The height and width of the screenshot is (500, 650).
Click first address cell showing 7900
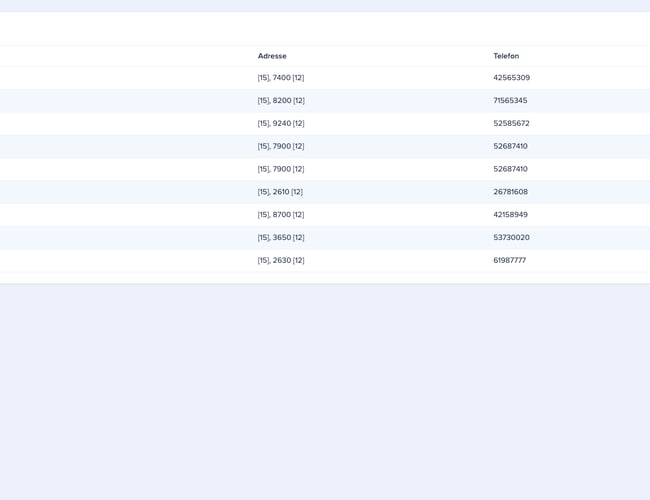(x=281, y=147)
